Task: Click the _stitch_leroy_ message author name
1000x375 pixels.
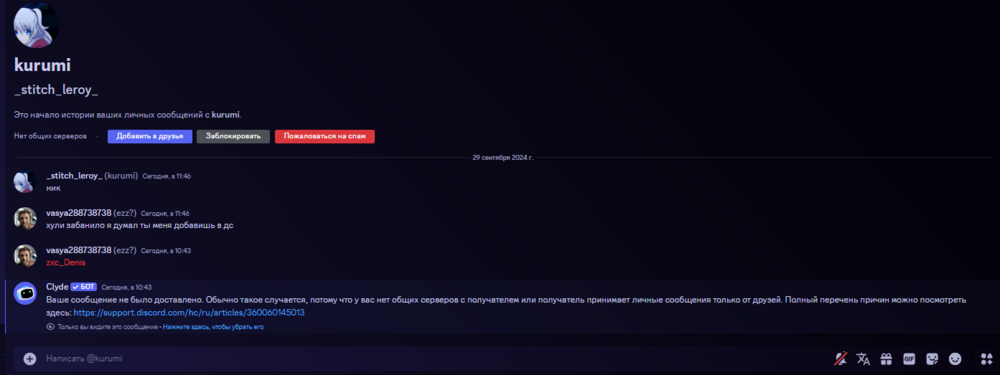Action: [x=74, y=175]
